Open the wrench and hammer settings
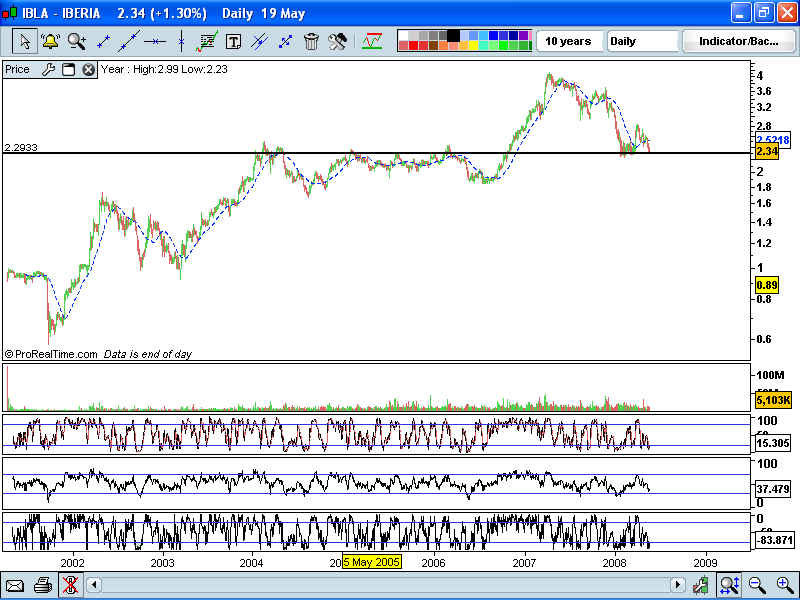 point(337,41)
